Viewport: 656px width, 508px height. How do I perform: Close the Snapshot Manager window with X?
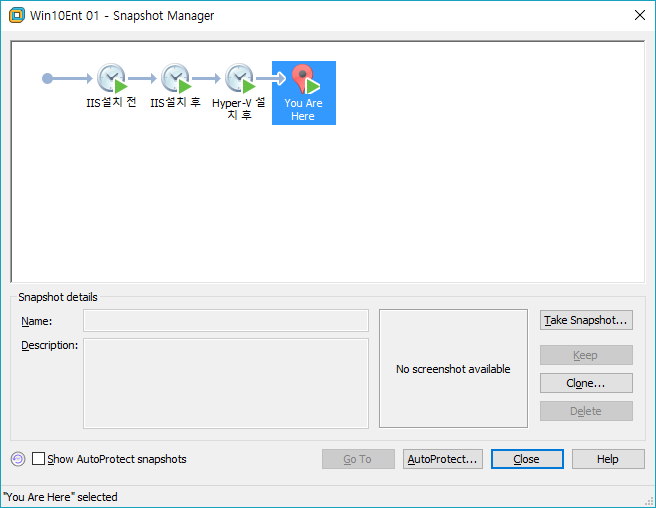(640, 15)
